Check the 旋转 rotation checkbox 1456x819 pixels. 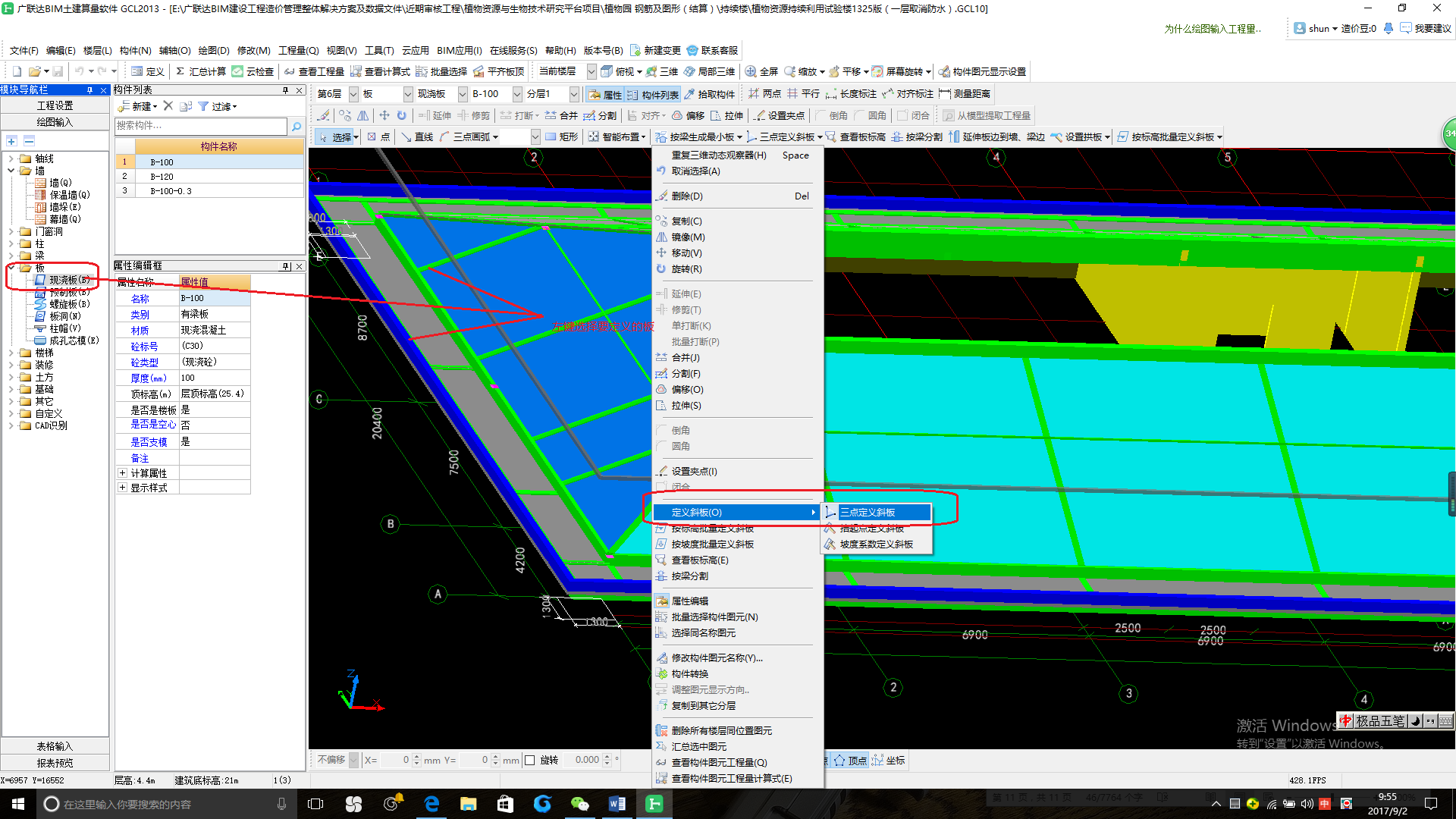pyautogui.click(x=529, y=761)
